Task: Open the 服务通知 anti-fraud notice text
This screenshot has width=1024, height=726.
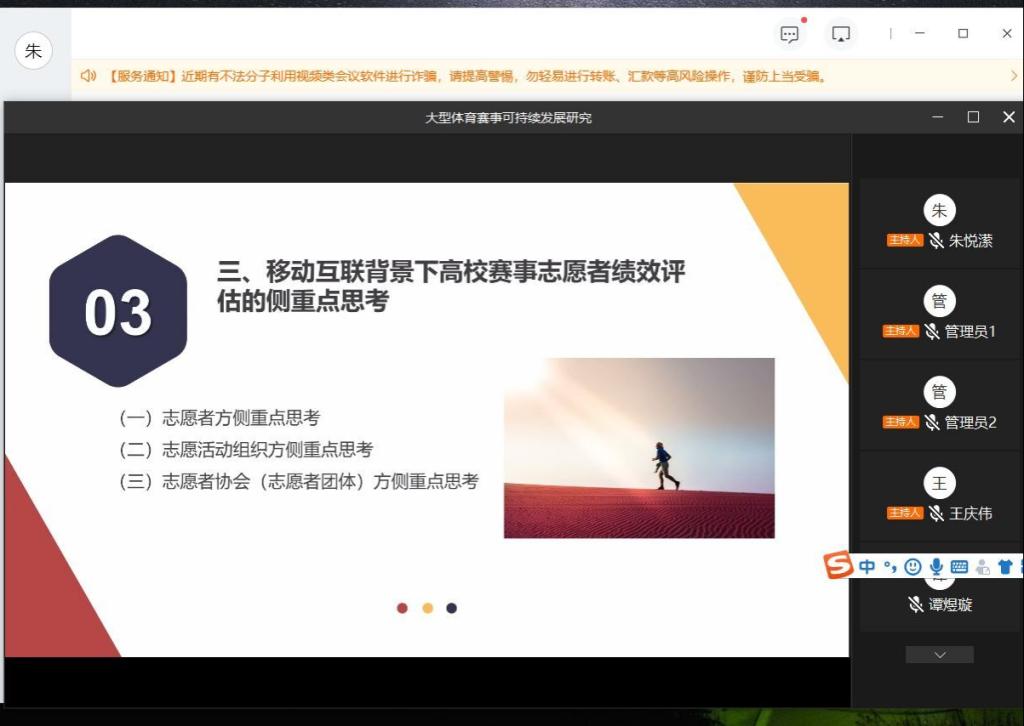Action: click(466, 76)
